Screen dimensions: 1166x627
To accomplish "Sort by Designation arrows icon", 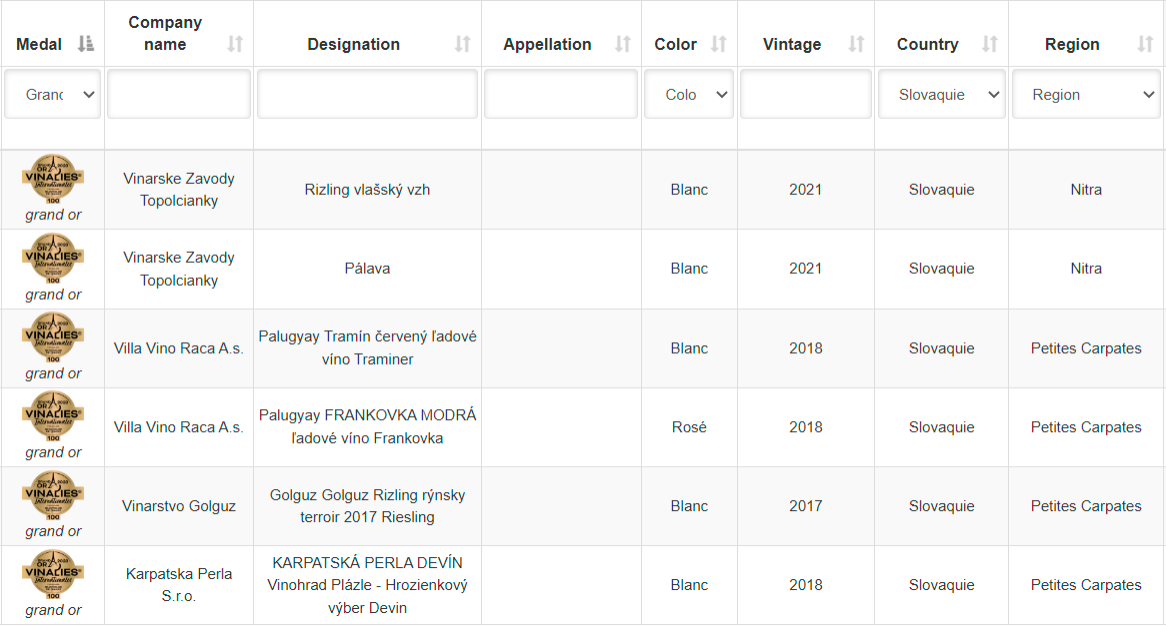I will click(x=463, y=44).
